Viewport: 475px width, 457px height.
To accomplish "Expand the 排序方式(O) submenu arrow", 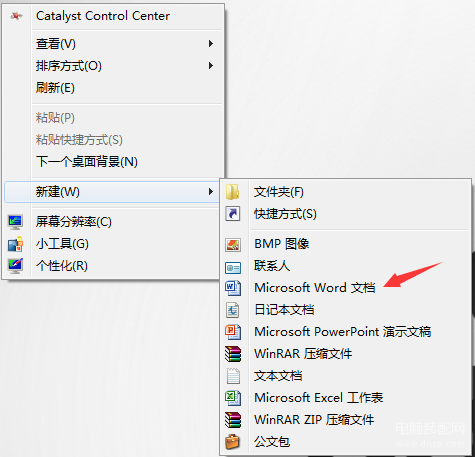I will click(x=211, y=66).
